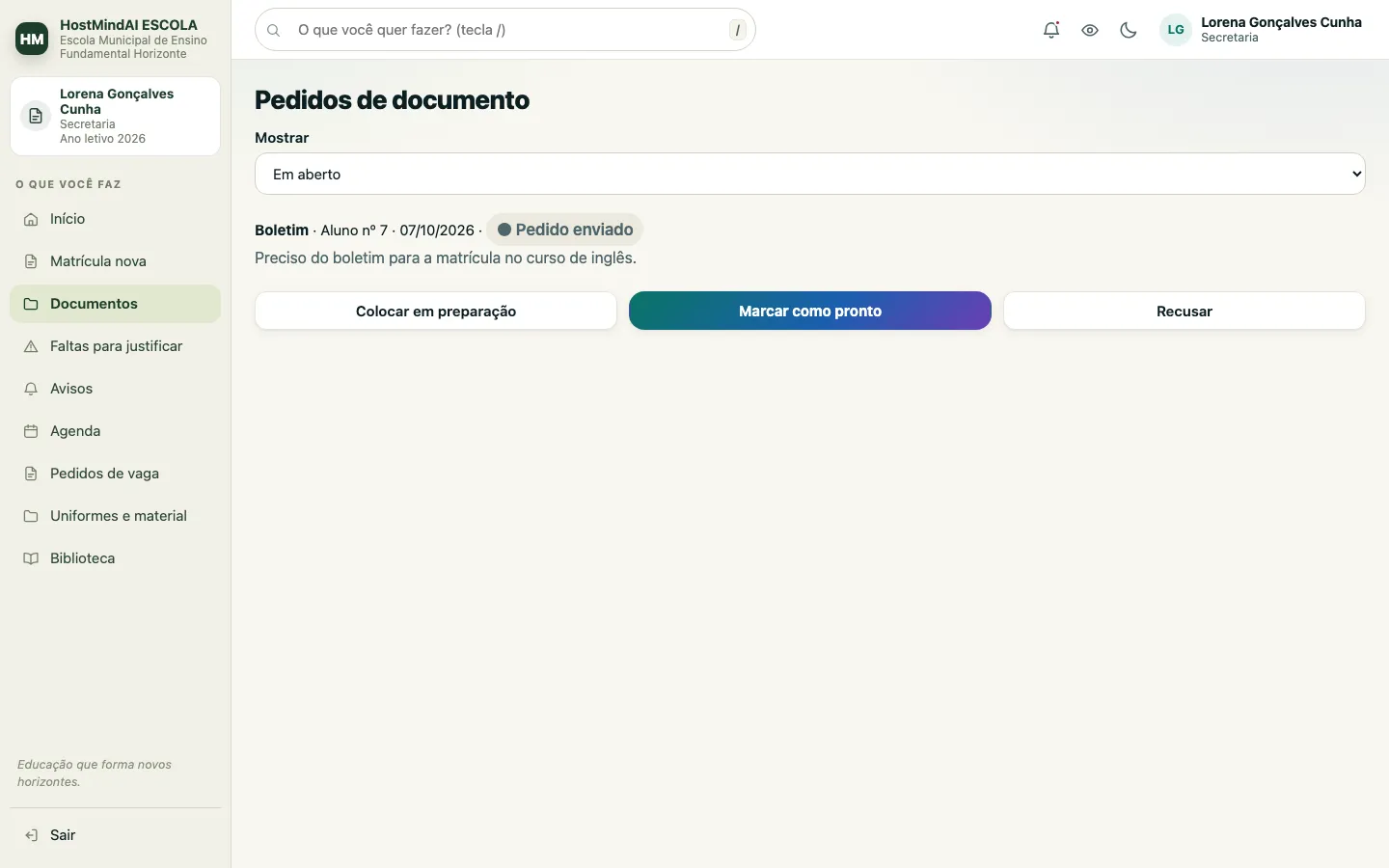Click the Avisos bell icon in the sidebar

[x=31, y=389]
